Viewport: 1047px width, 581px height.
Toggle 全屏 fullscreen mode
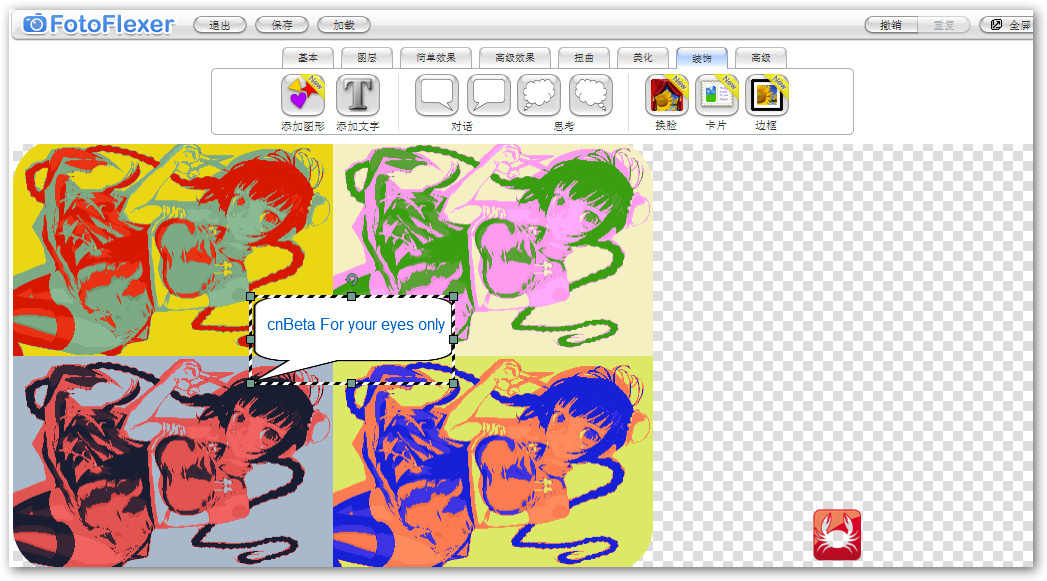(1008, 25)
